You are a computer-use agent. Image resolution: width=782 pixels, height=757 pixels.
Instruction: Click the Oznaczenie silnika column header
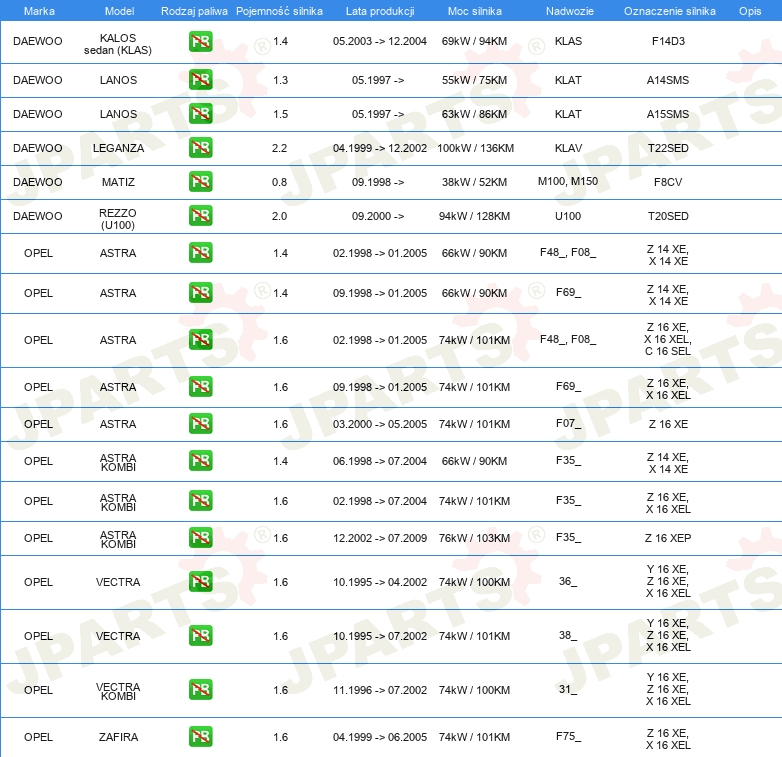click(669, 11)
